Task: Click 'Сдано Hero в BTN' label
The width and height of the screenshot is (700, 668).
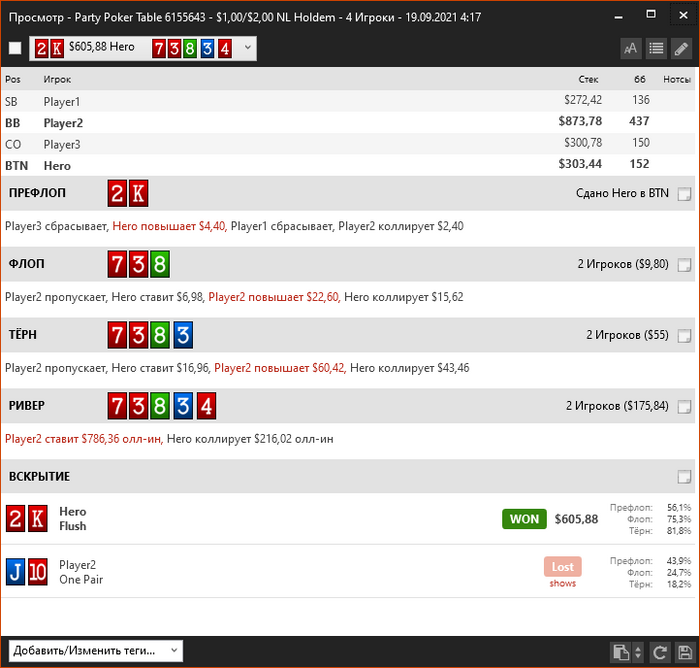Action: [622, 193]
